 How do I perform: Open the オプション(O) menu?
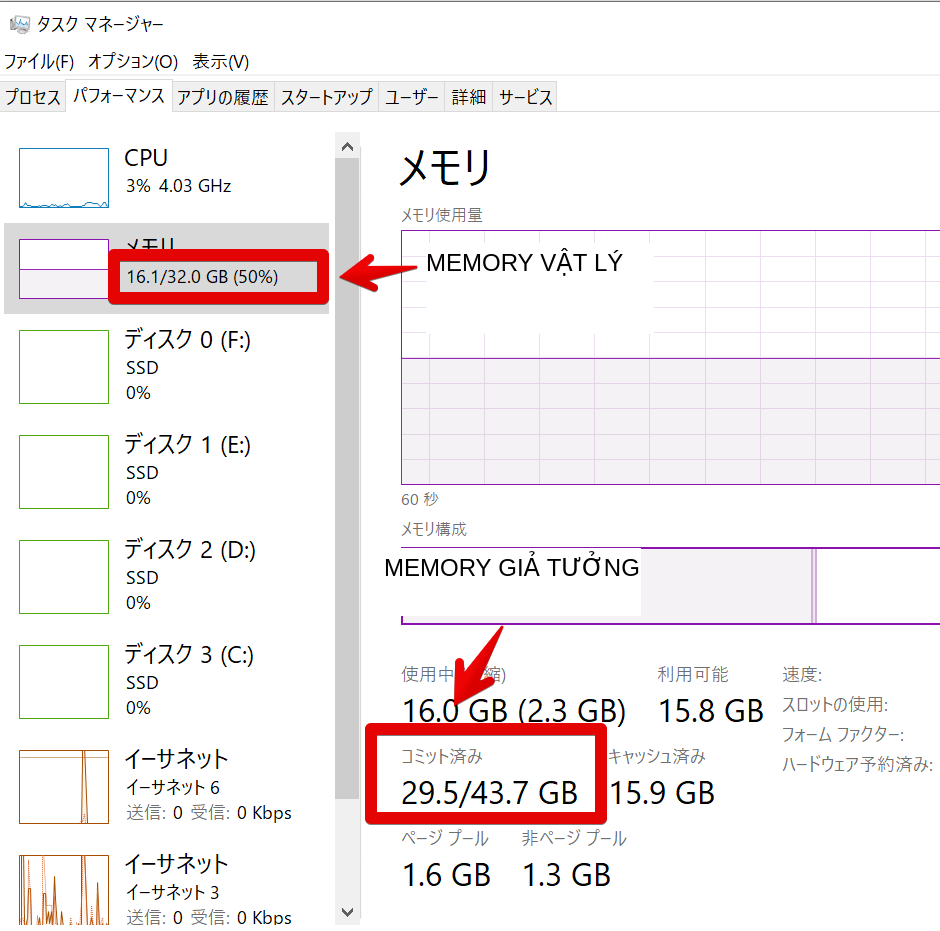pos(133,61)
